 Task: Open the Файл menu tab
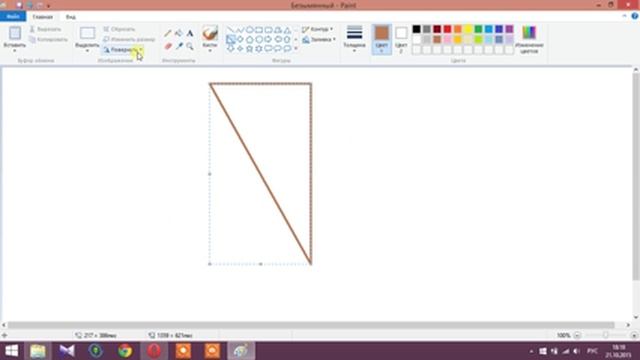pos(13,17)
